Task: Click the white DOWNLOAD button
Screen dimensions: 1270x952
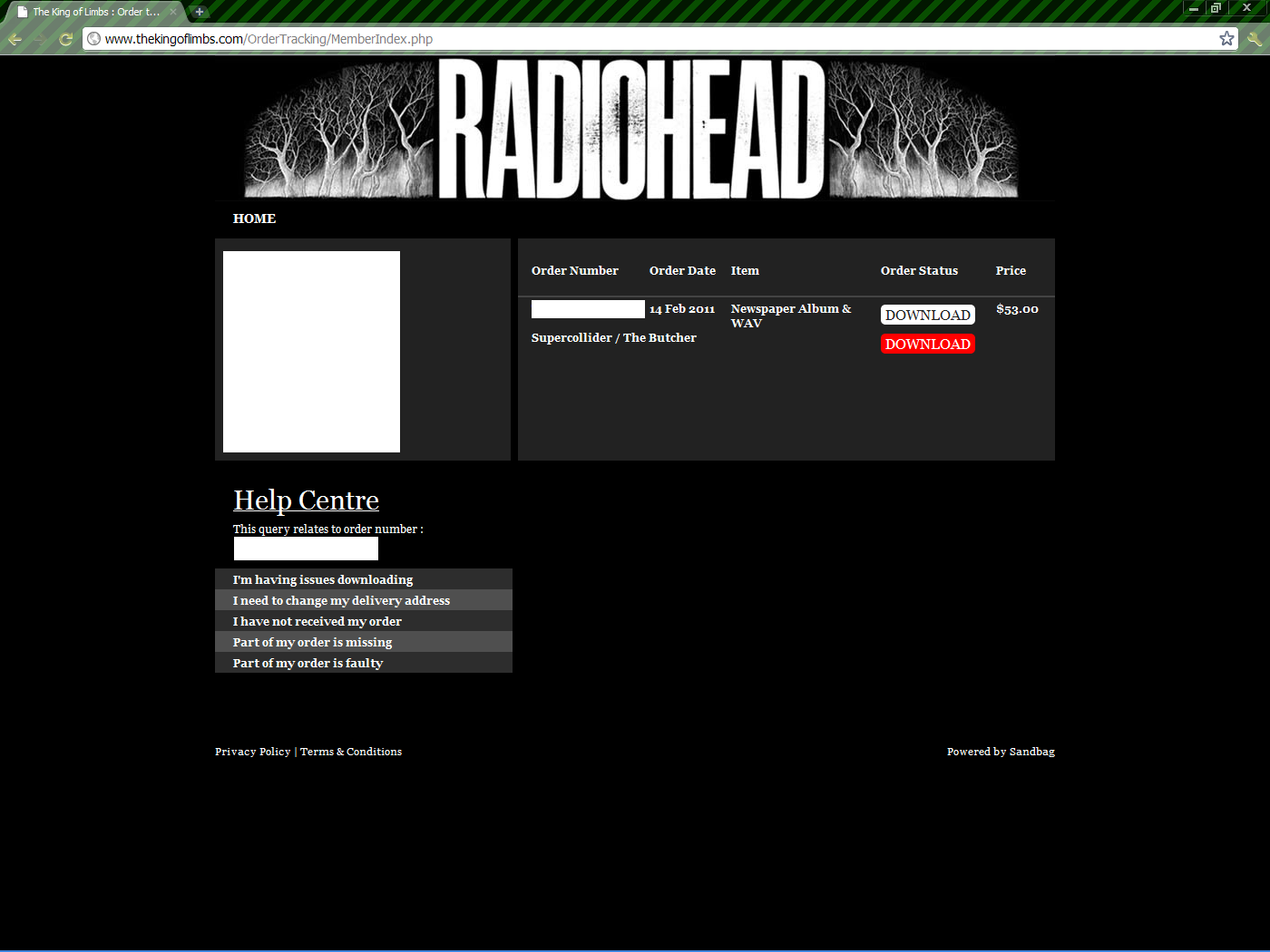Action: click(x=928, y=315)
